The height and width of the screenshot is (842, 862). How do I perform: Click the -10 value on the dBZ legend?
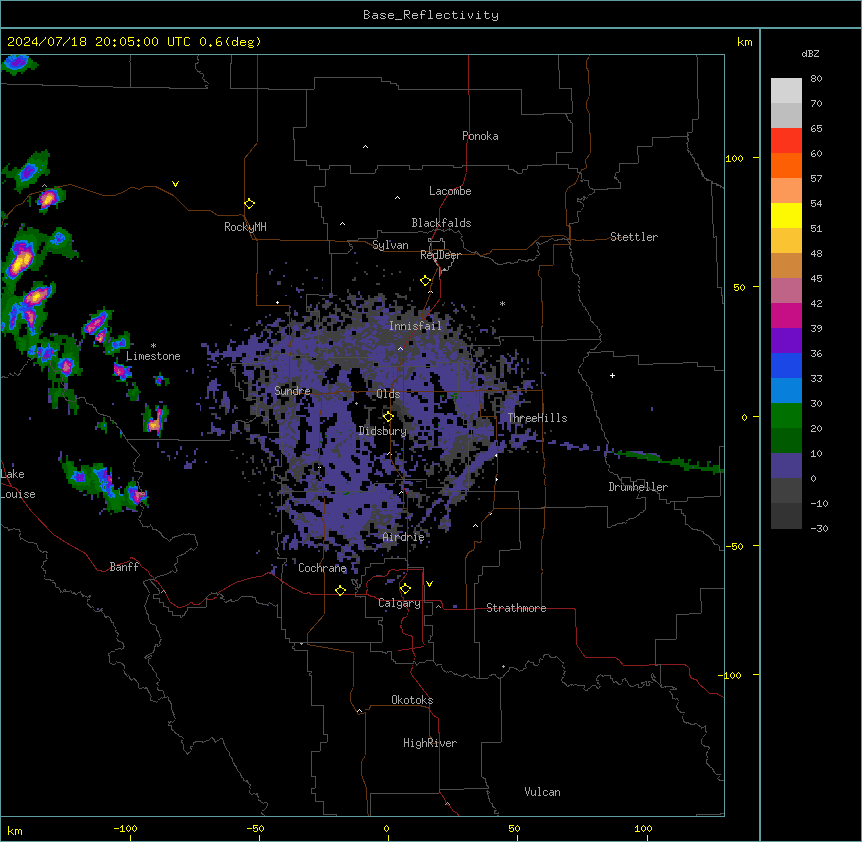(x=819, y=503)
